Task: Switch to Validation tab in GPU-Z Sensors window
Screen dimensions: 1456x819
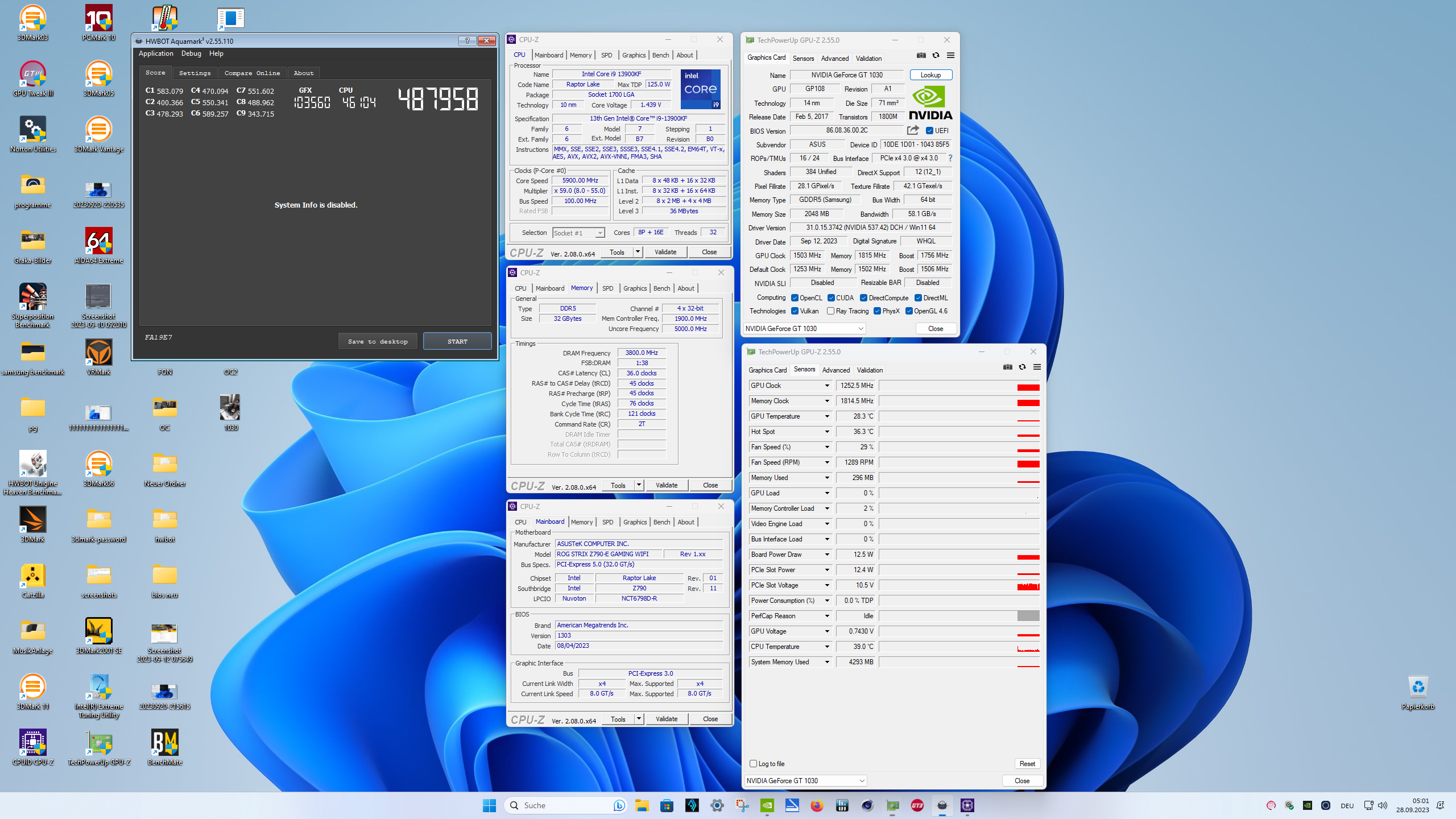Action: click(870, 370)
